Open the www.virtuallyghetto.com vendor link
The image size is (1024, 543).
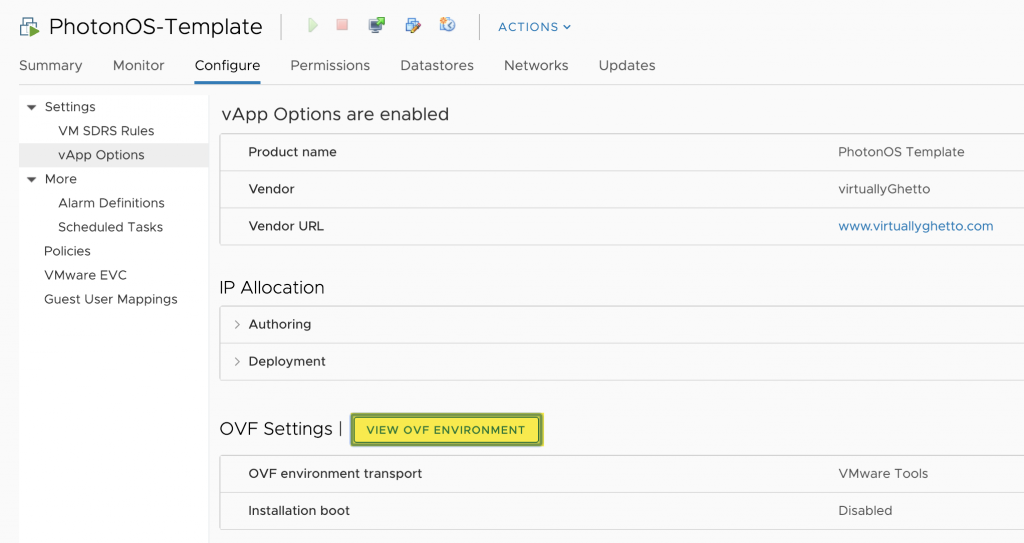pyautogui.click(x=915, y=226)
